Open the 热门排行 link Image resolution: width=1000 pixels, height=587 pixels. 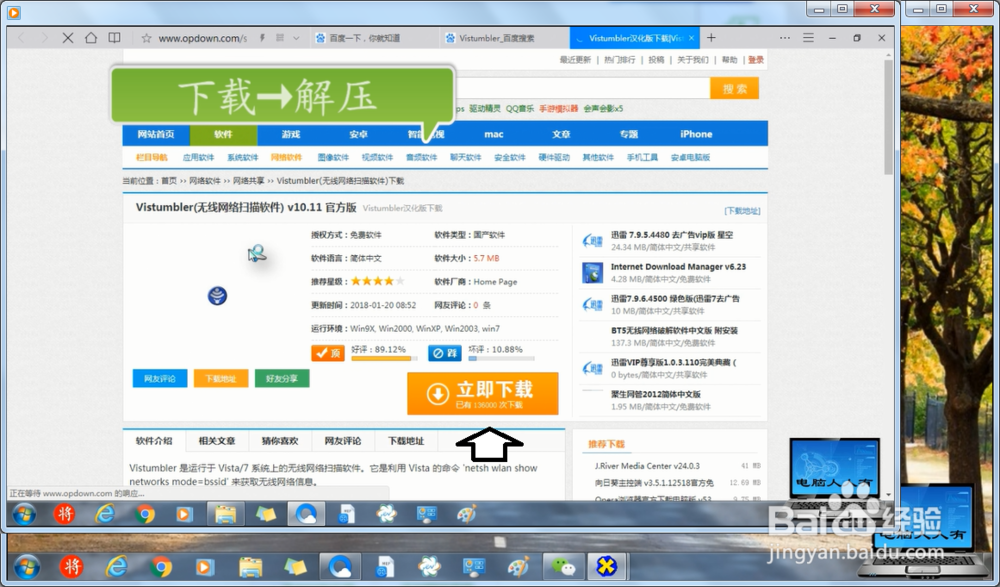[x=619, y=60]
